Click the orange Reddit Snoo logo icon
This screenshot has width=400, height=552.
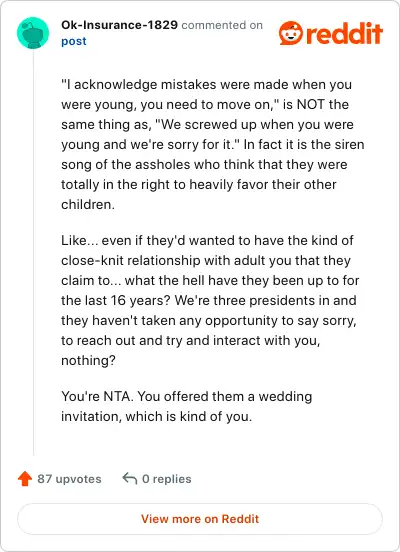point(291,33)
